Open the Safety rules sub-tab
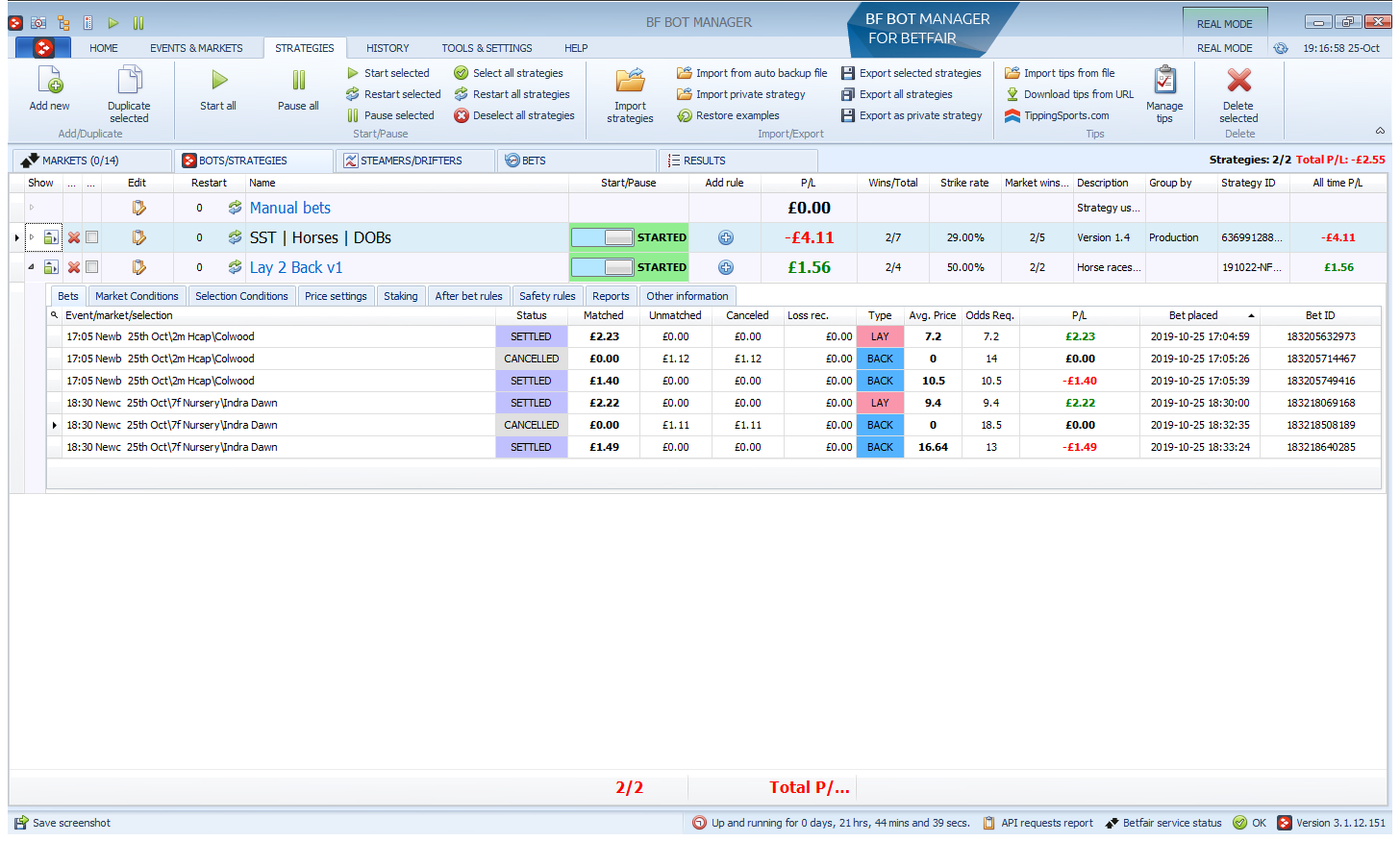The height and width of the screenshot is (842, 1400). 547,296
